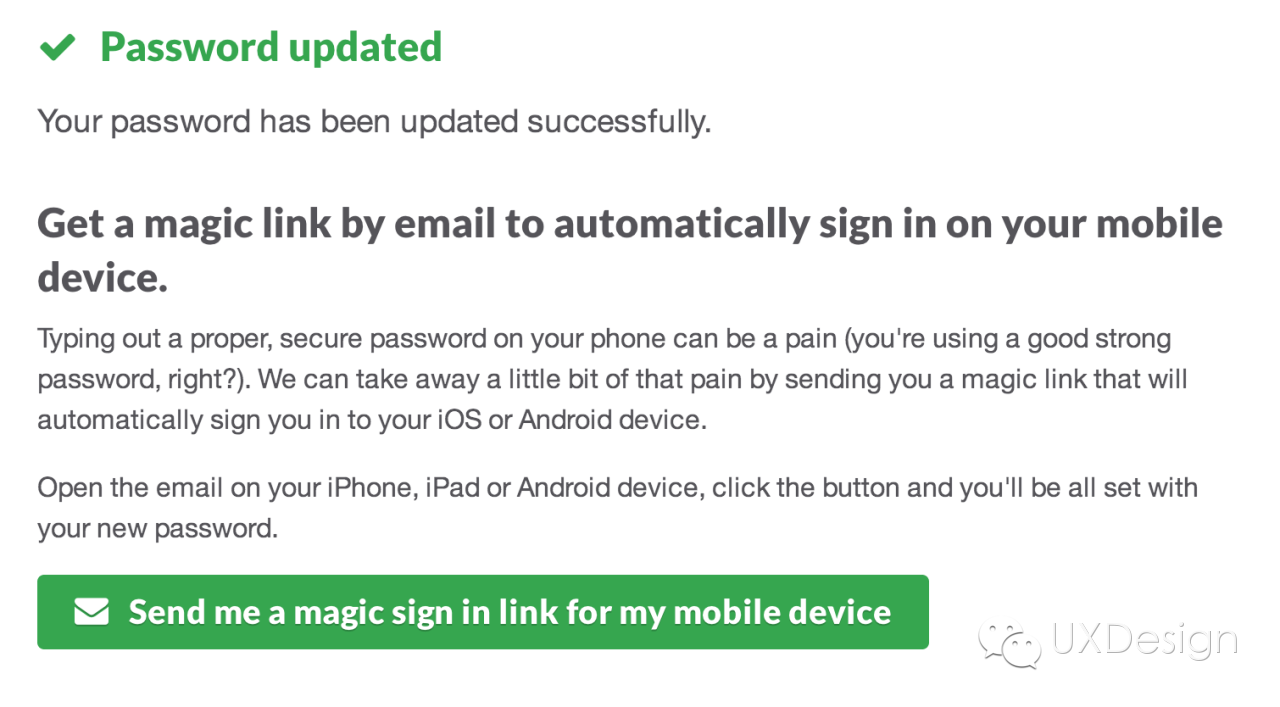The height and width of the screenshot is (707, 1280).
Task: Click the UXDesign watermark text
Action: click(x=1144, y=640)
